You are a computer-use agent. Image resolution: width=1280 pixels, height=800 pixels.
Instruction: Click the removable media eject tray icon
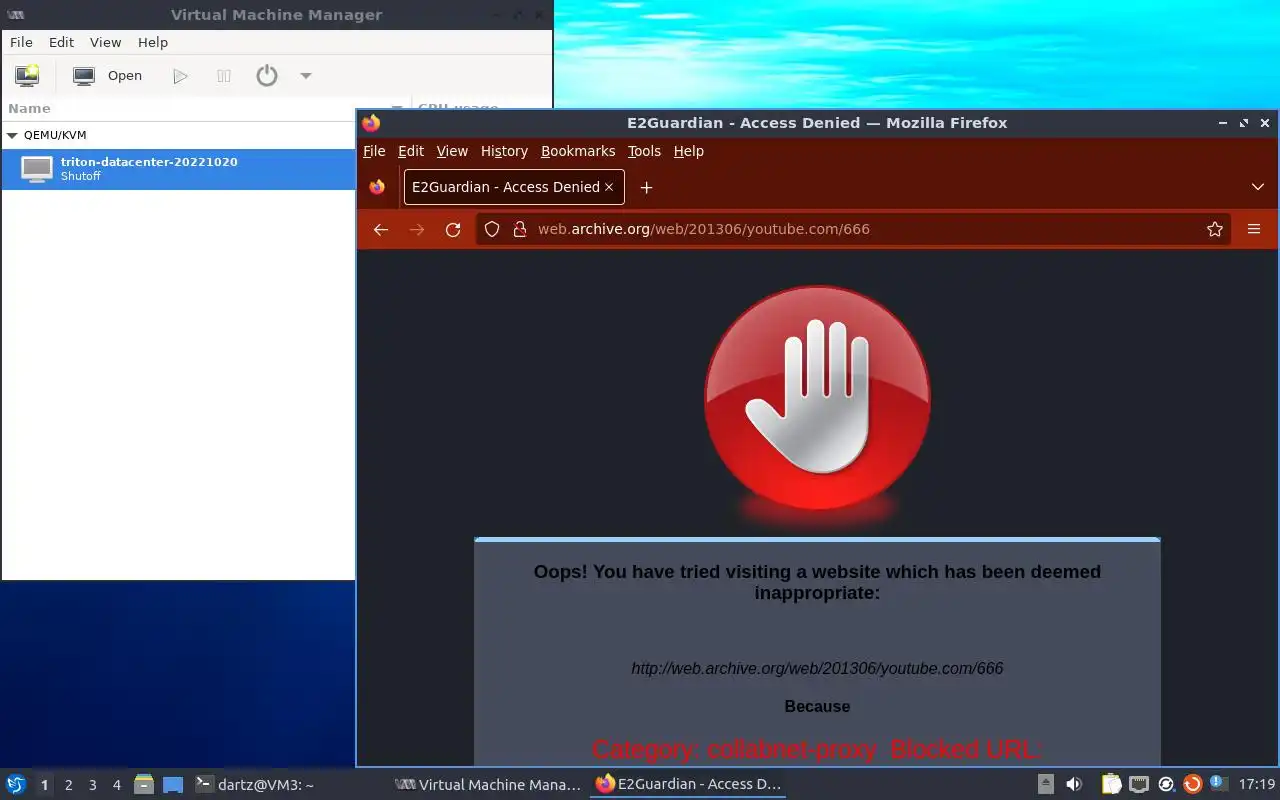(1045, 784)
